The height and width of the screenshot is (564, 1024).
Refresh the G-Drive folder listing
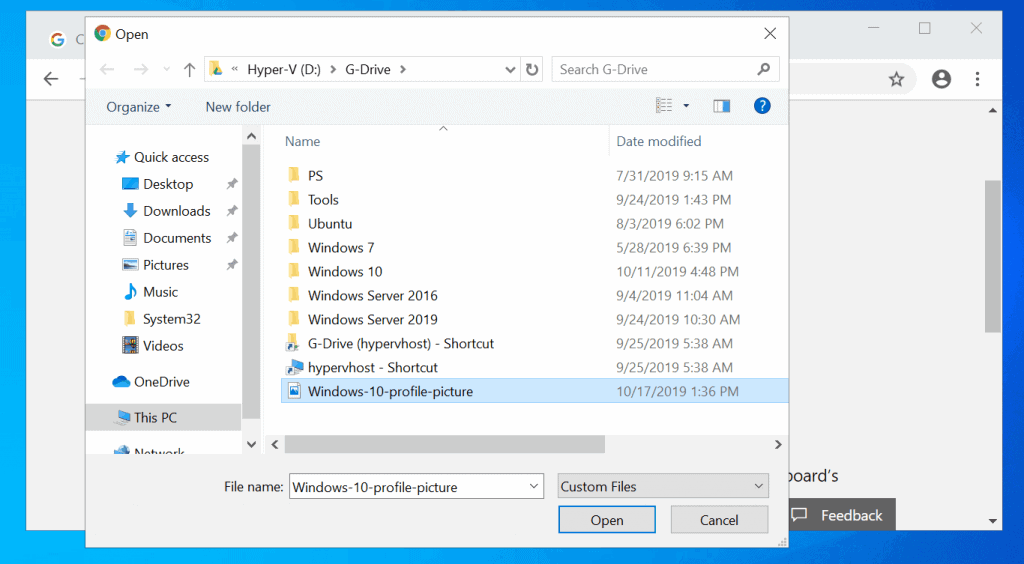532,69
